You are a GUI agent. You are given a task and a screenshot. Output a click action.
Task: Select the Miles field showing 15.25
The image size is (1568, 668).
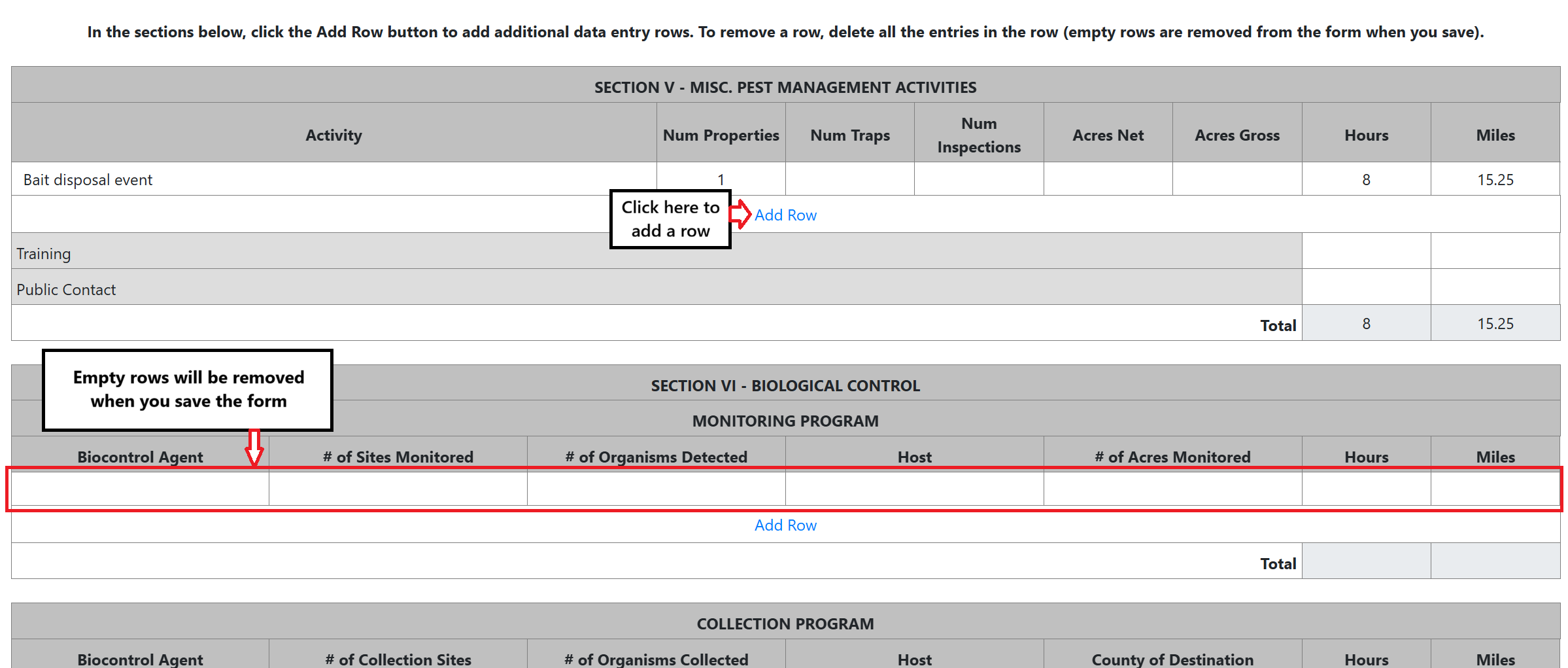click(1495, 179)
